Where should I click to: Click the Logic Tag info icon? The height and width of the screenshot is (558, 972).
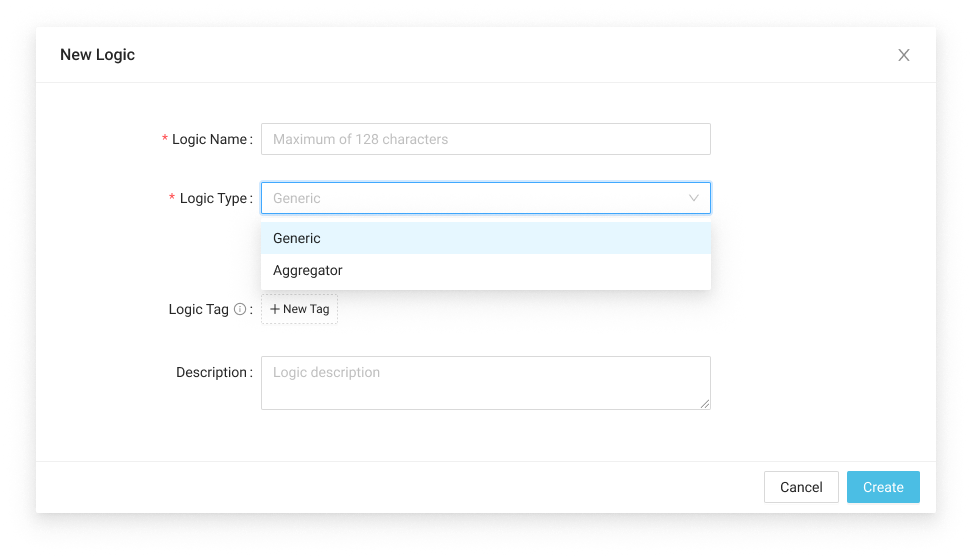[x=240, y=310]
